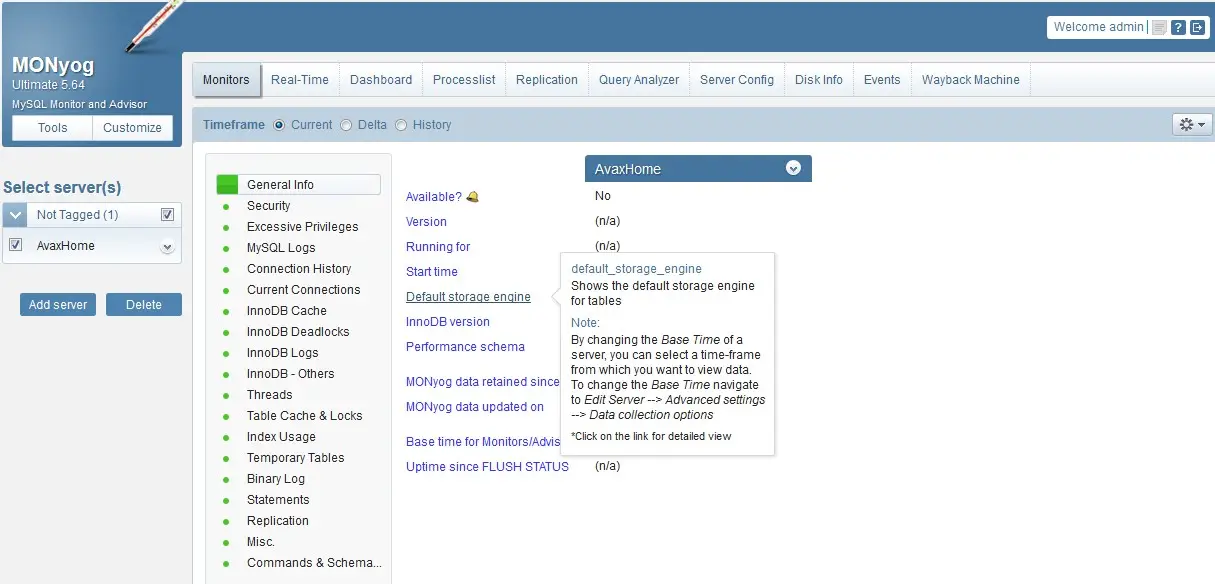
Task: Open Statements monitor group
Action: tap(278, 500)
